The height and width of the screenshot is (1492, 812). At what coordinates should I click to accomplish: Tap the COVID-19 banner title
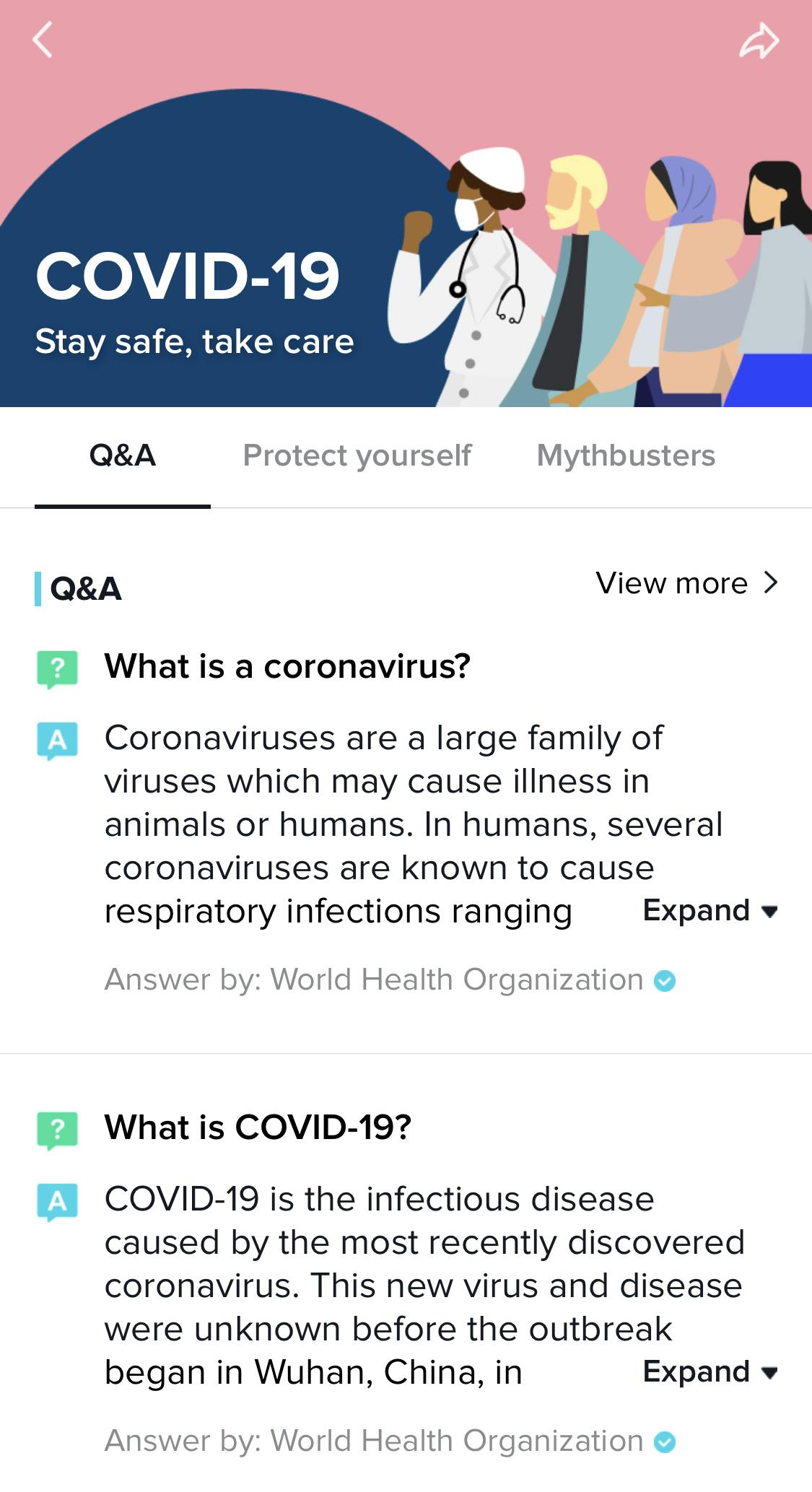point(188,276)
